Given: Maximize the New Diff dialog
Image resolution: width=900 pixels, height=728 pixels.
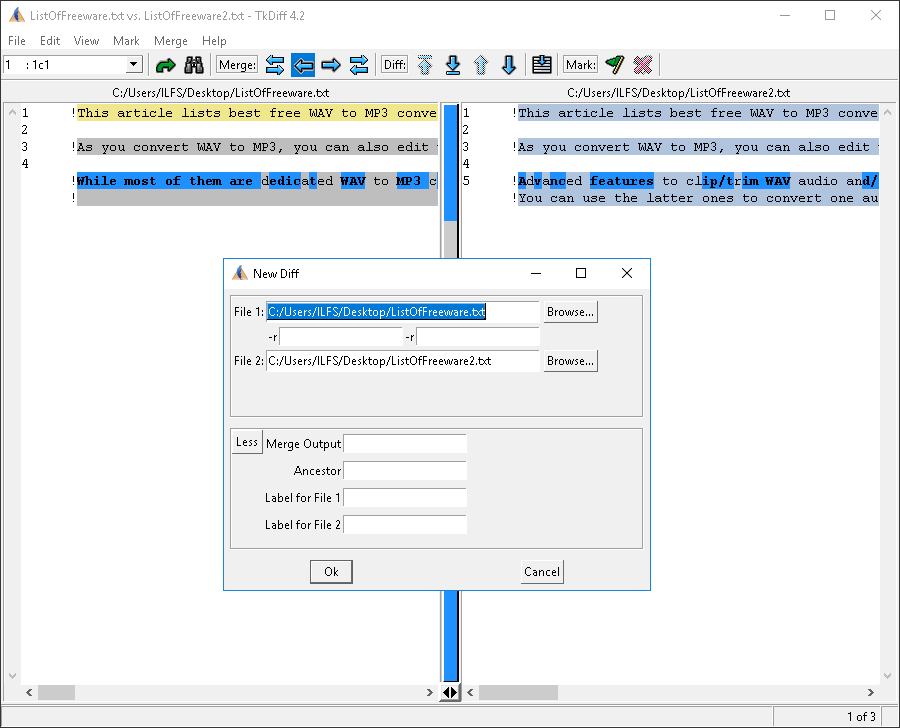Looking at the screenshot, I should 581,273.
